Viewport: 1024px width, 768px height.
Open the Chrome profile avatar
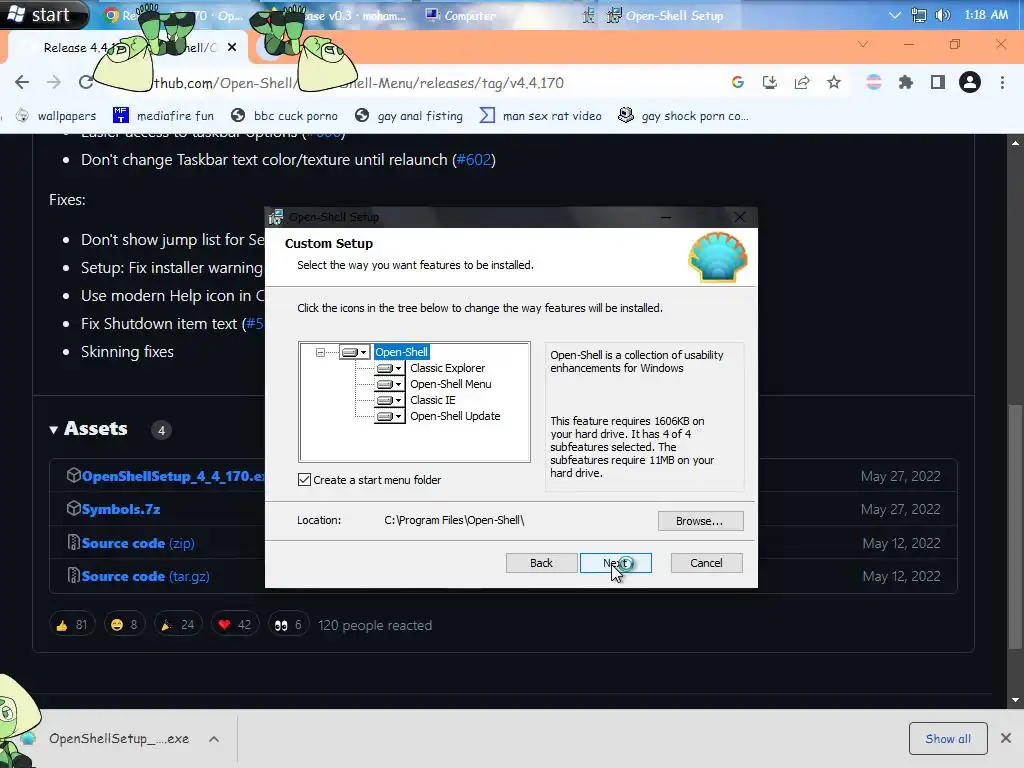pos(970,82)
